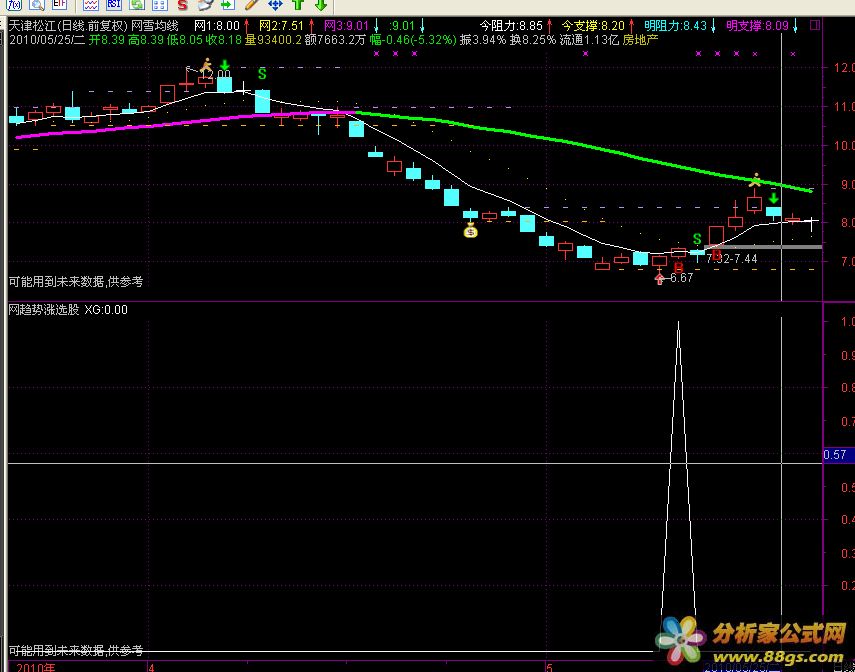Click 可能用到未来数据 notice in the price panel
855x672 pixels.
(x=76, y=282)
